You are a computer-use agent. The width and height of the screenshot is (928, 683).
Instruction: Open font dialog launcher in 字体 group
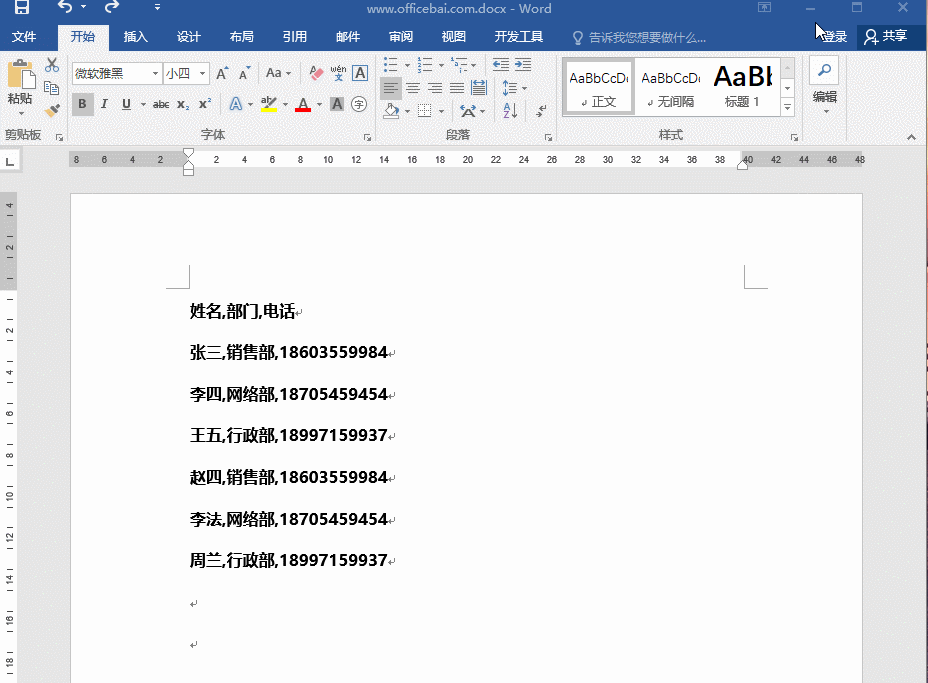pos(368,137)
